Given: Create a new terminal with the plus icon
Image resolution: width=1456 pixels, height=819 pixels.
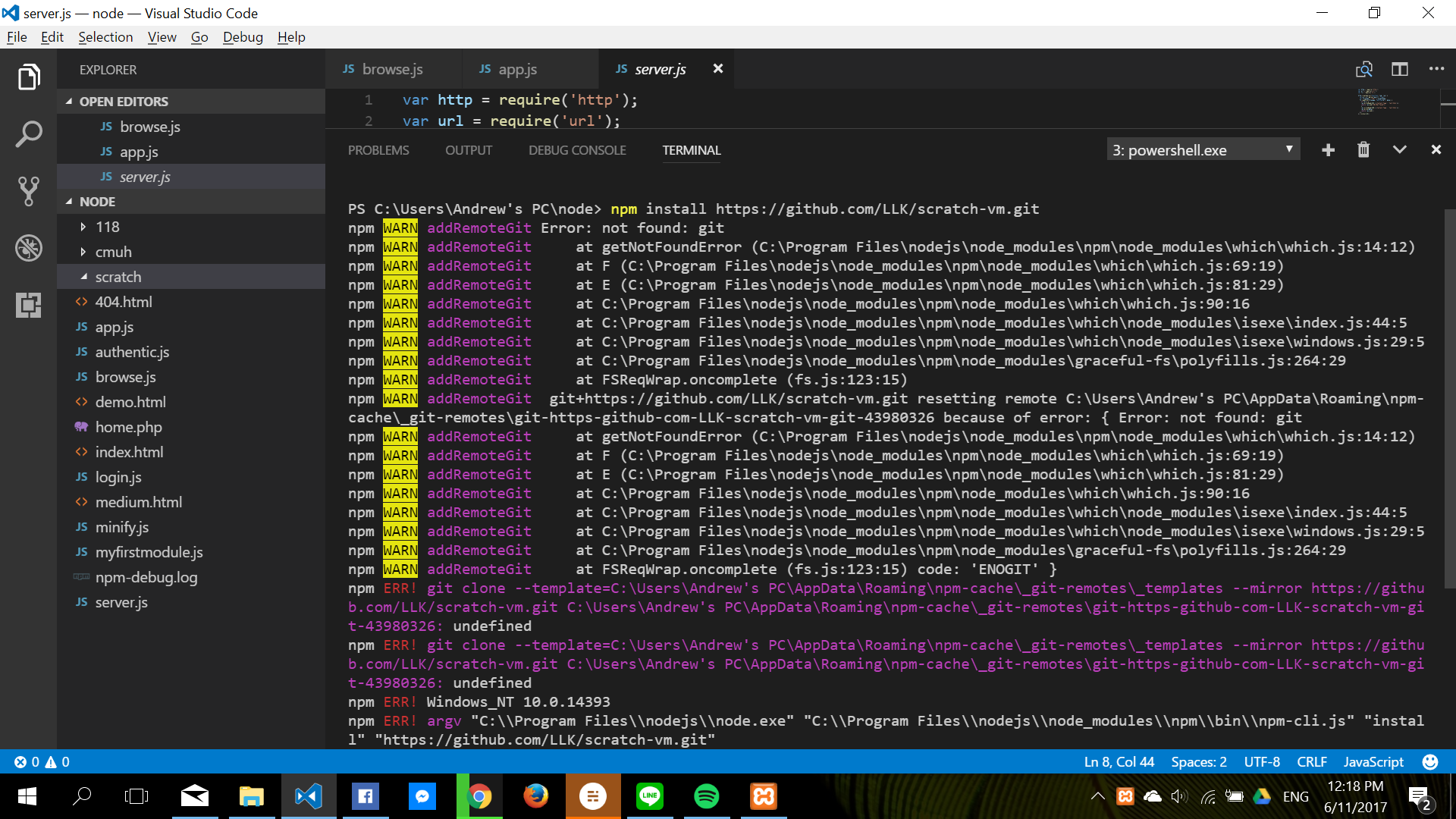Looking at the screenshot, I should click(x=1328, y=149).
